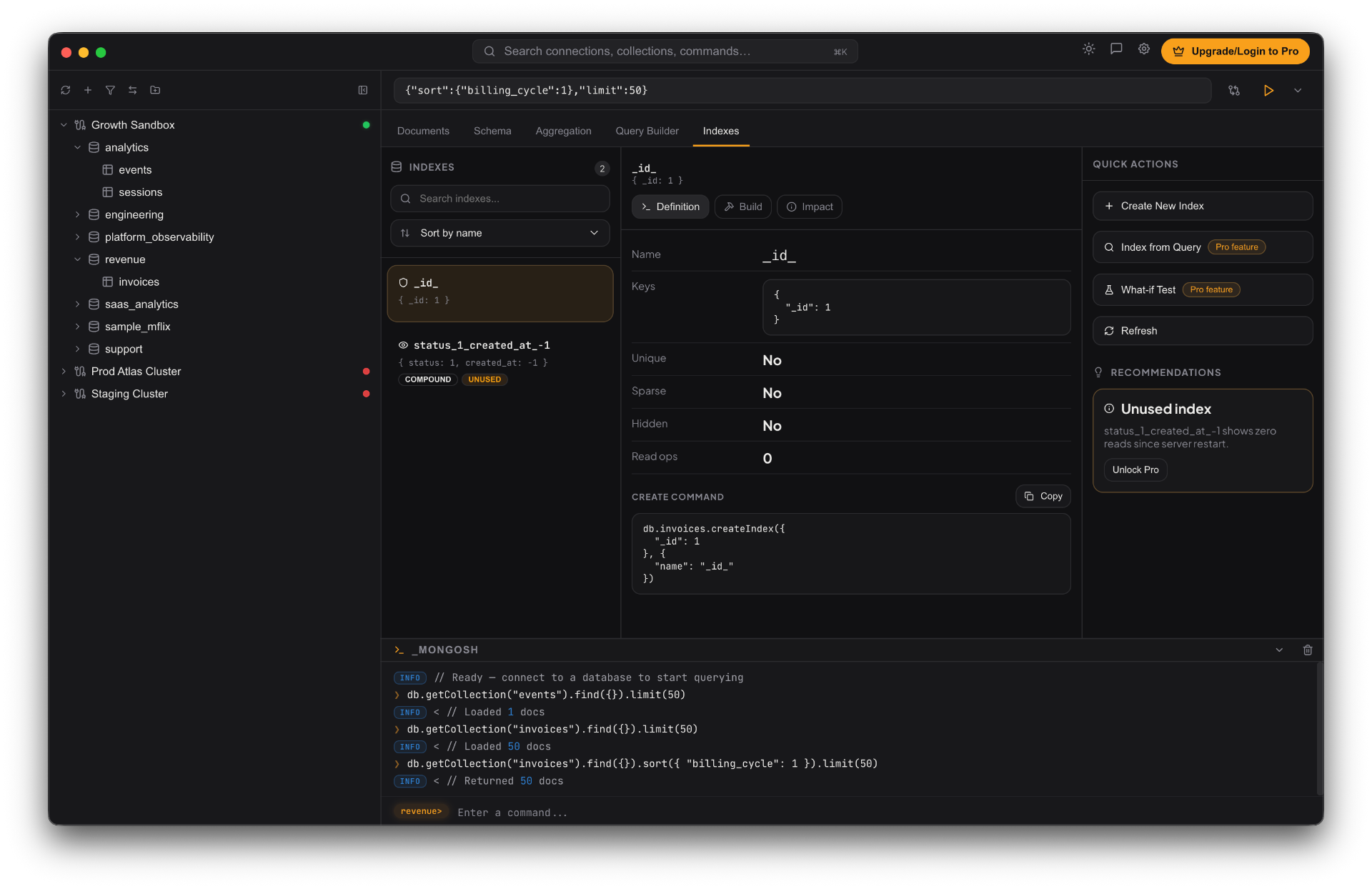Switch to the Impact view for _id_
The height and width of the screenshot is (889, 1372).
tap(809, 207)
